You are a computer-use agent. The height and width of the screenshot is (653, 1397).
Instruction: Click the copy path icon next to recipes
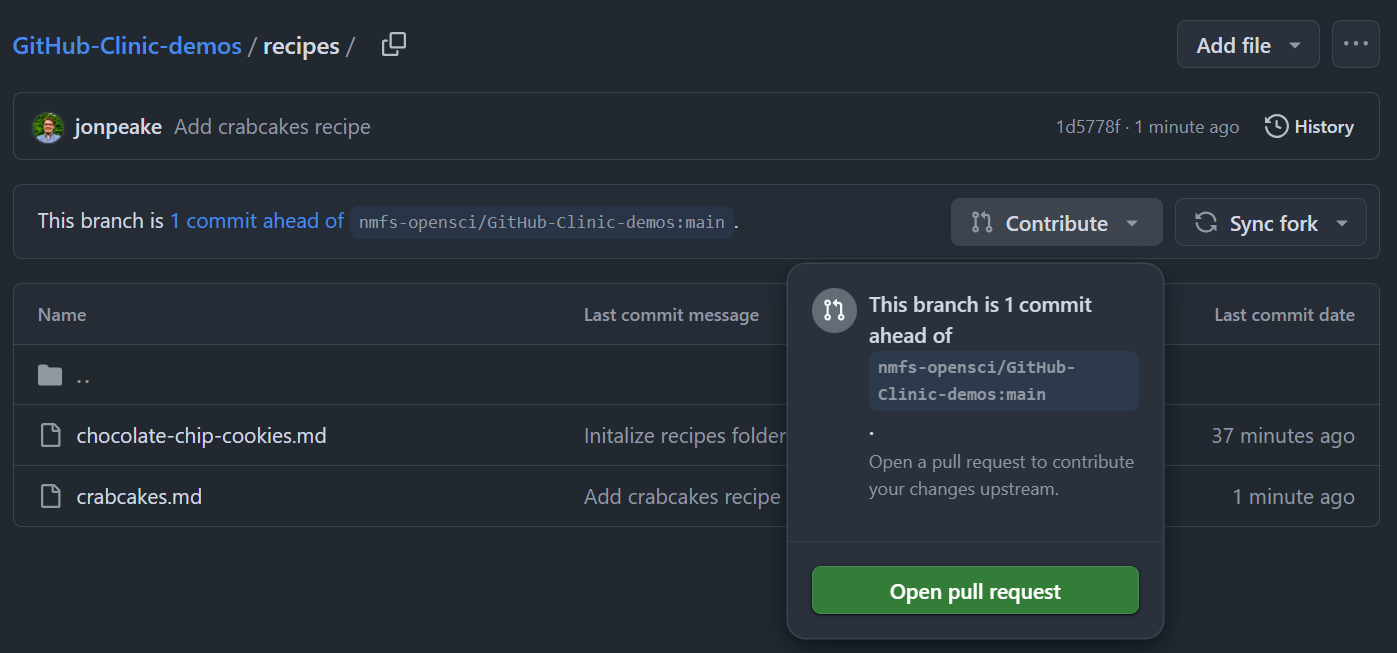click(x=394, y=45)
